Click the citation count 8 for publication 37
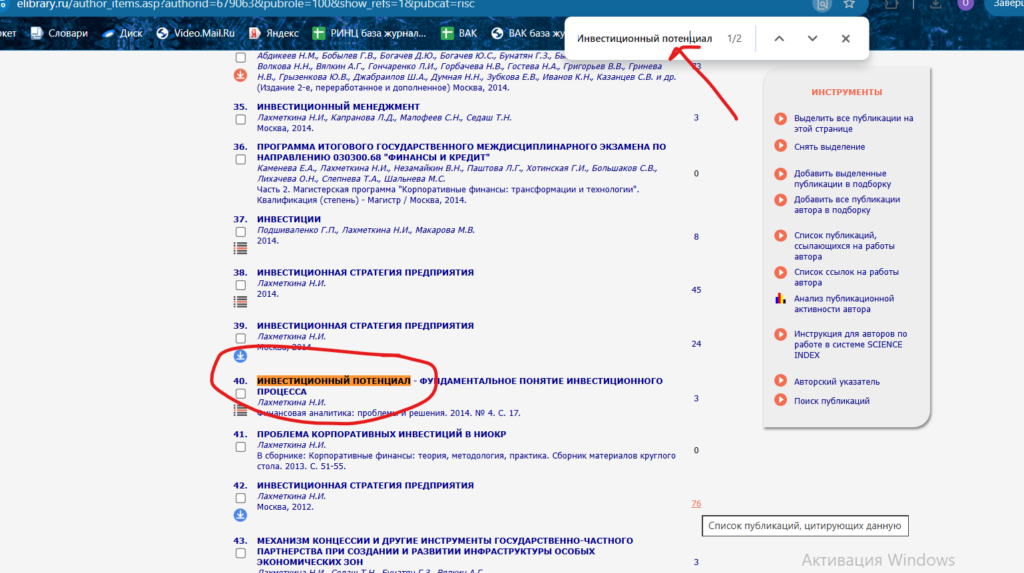1024x573 pixels. (x=696, y=237)
